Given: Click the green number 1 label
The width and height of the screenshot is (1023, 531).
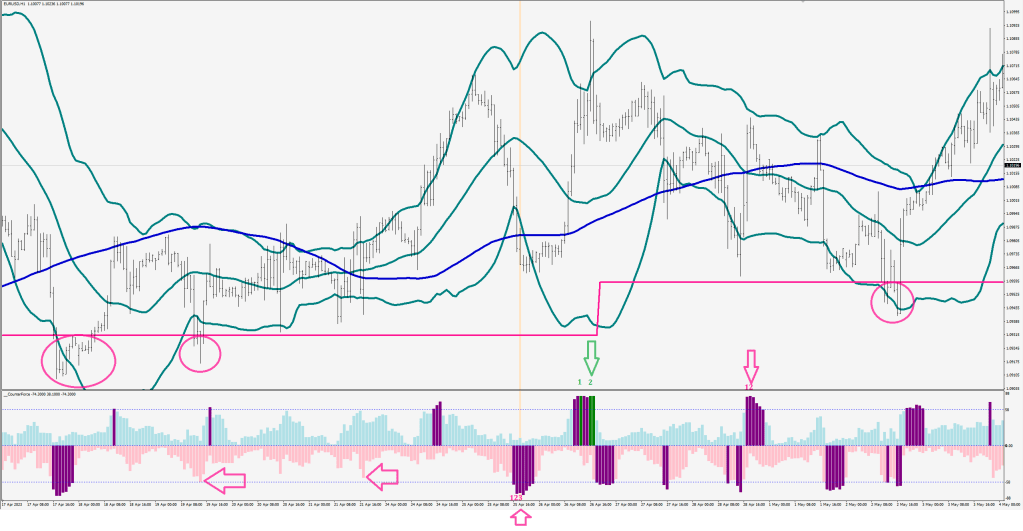Looking at the screenshot, I should (x=579, y=382).
